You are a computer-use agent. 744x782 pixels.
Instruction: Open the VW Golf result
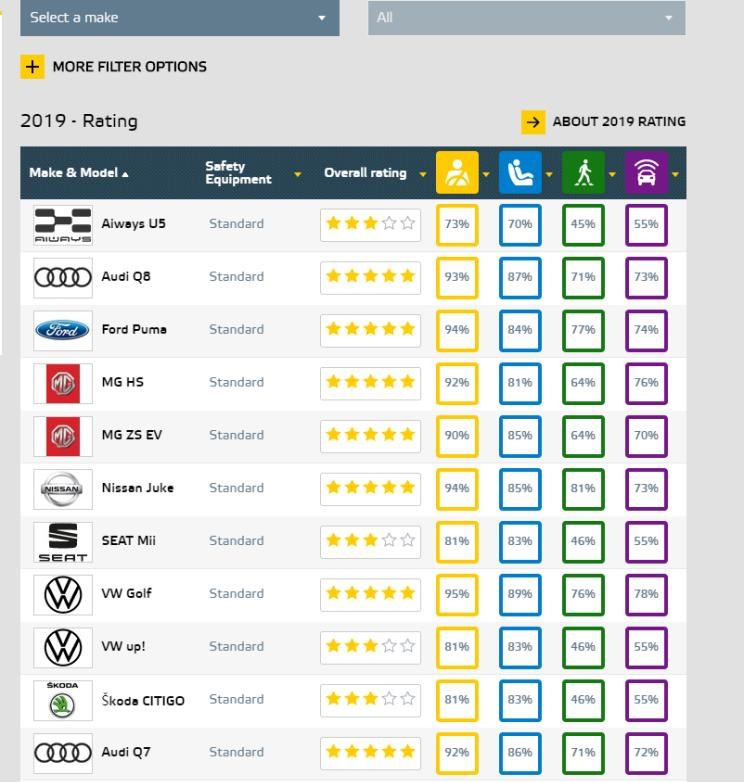tap(127, 593)
